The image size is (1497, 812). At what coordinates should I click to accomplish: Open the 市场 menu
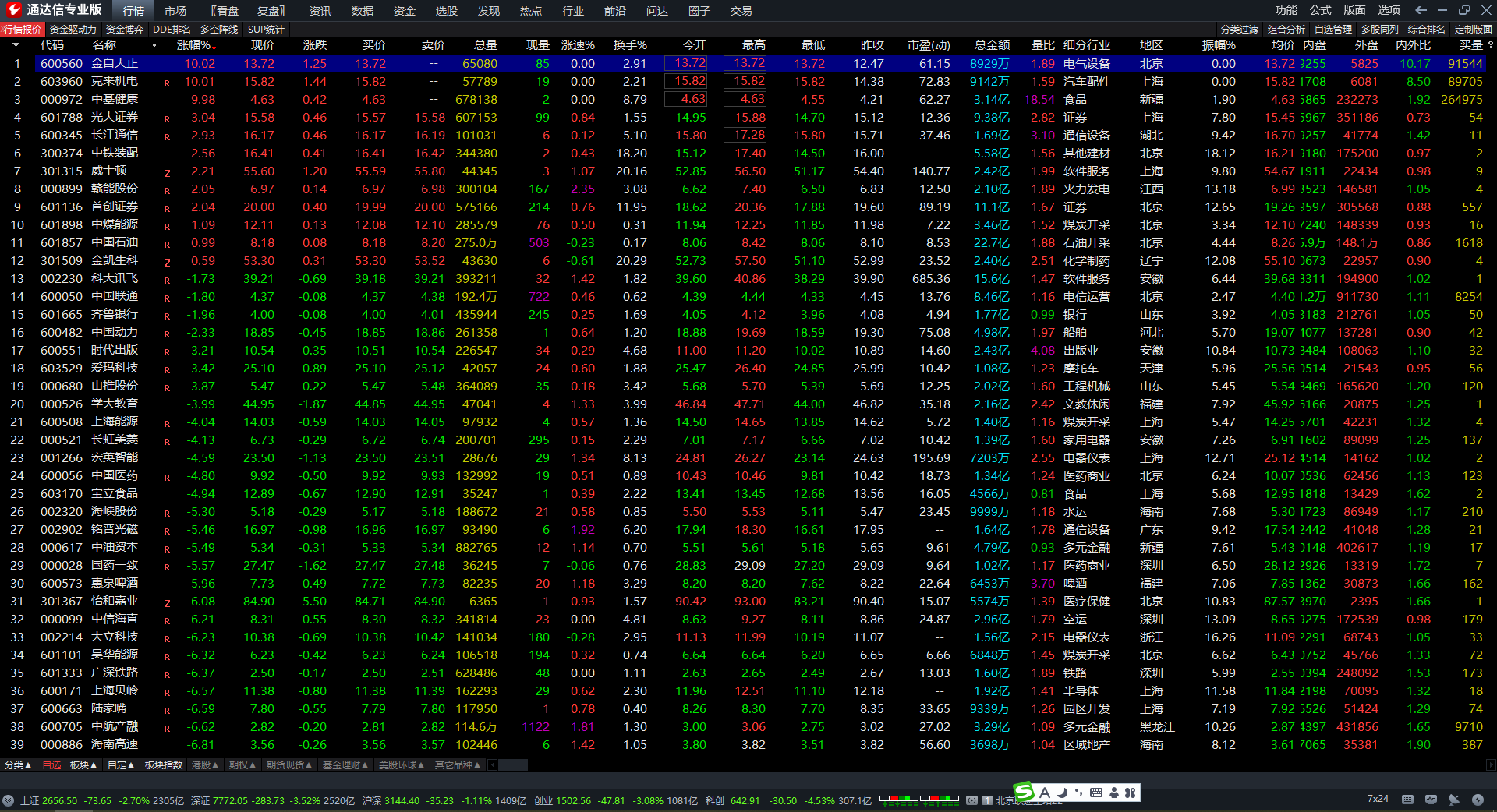(x=175, y=11)
